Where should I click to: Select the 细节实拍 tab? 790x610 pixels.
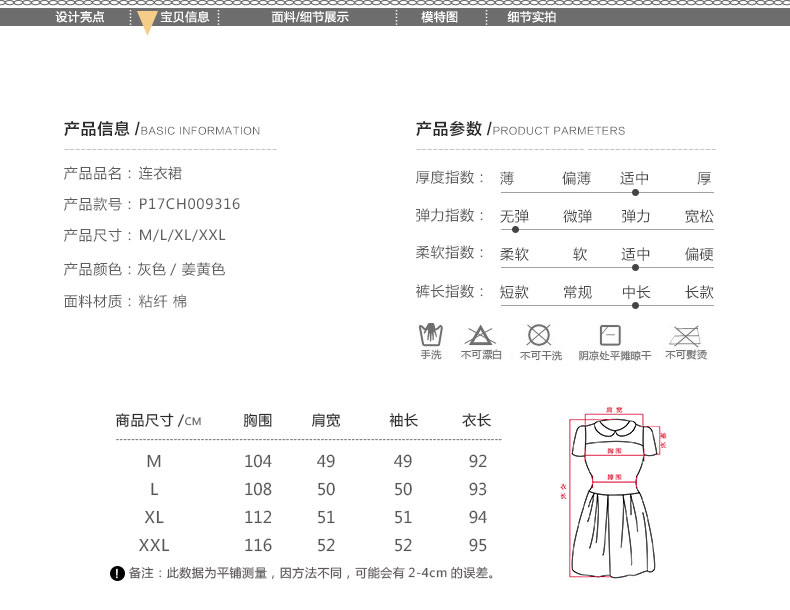[531, 17]
